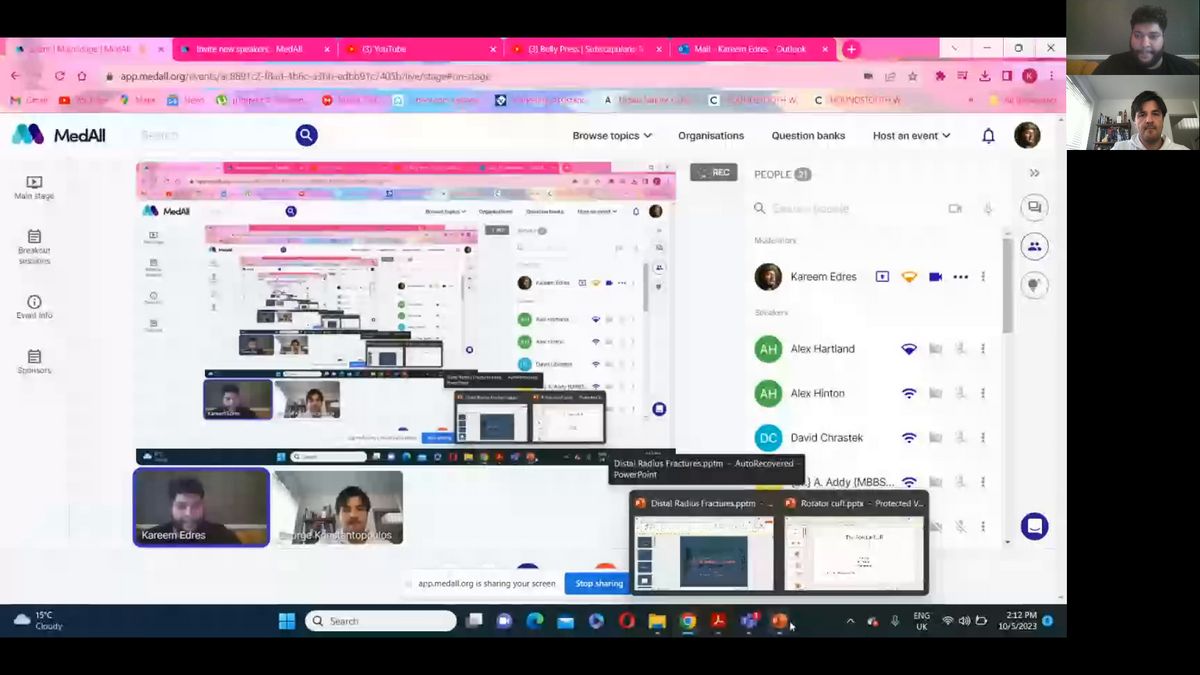
Task: Open the blue support chat bubble
Action: click(1034, 526)
